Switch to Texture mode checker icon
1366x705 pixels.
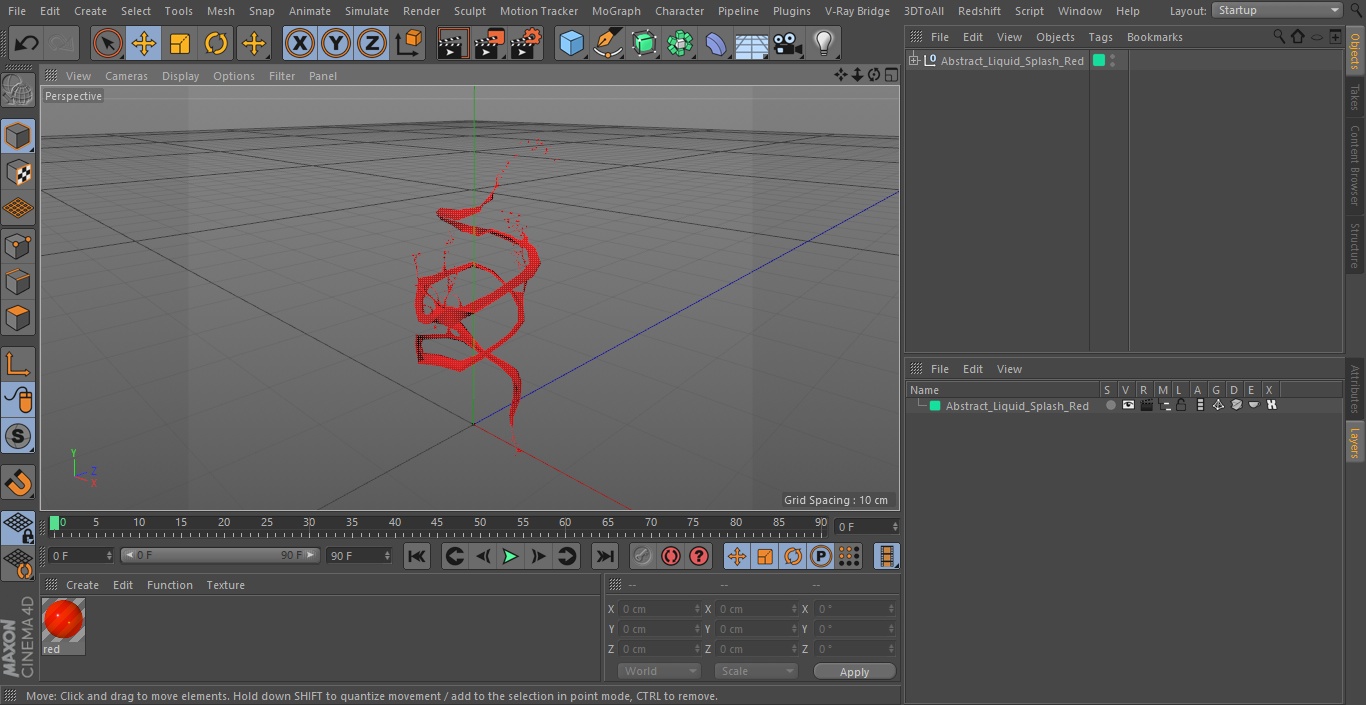pyautogui.click(x=18, y=172)
